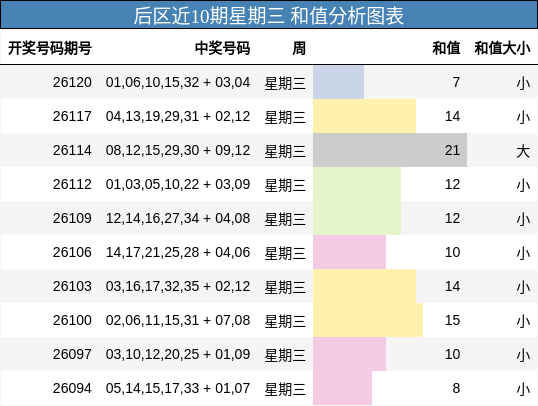This screenshot has width=538, height=406.
Task: Select issue number 26103
Action: pyautogui.click(x=72, y=286)
